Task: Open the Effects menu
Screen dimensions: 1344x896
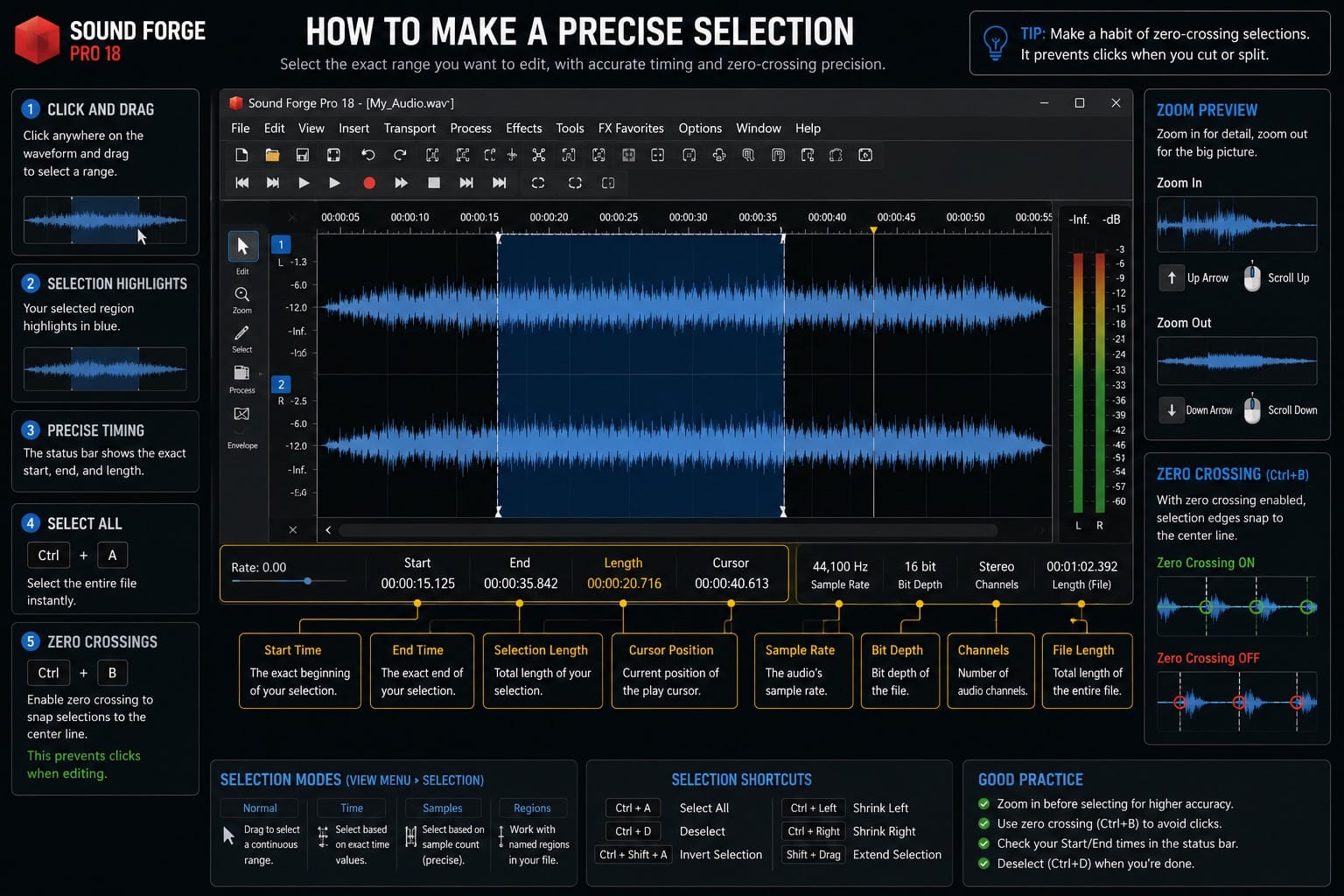Action: (x=524, y=128)
